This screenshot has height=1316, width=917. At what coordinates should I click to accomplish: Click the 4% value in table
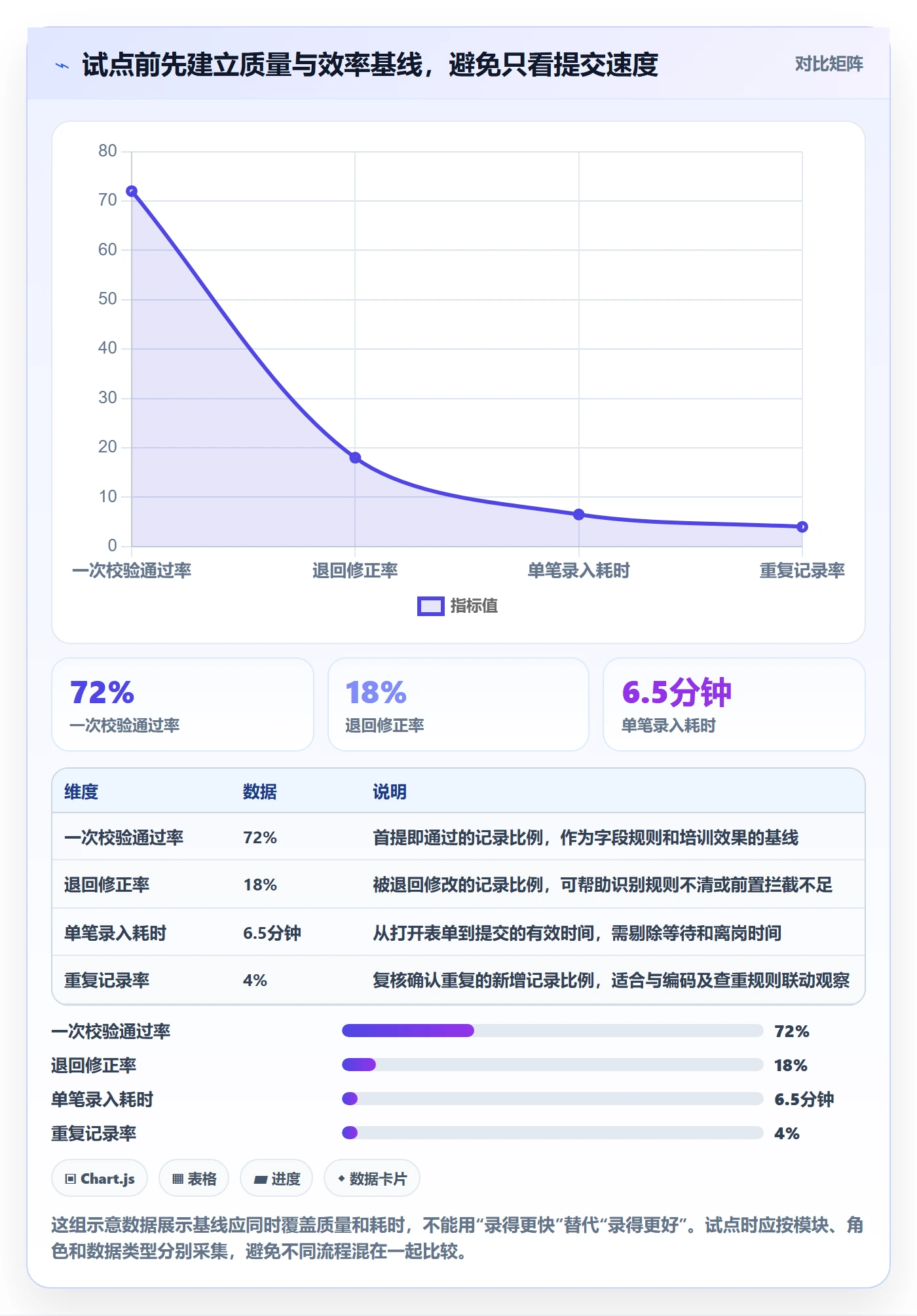pos(255,981)
